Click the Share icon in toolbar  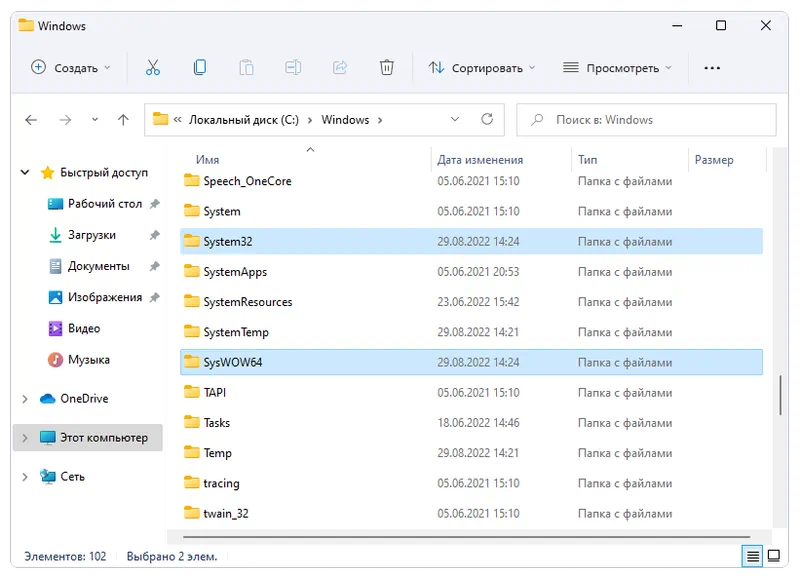click(340, 67)
